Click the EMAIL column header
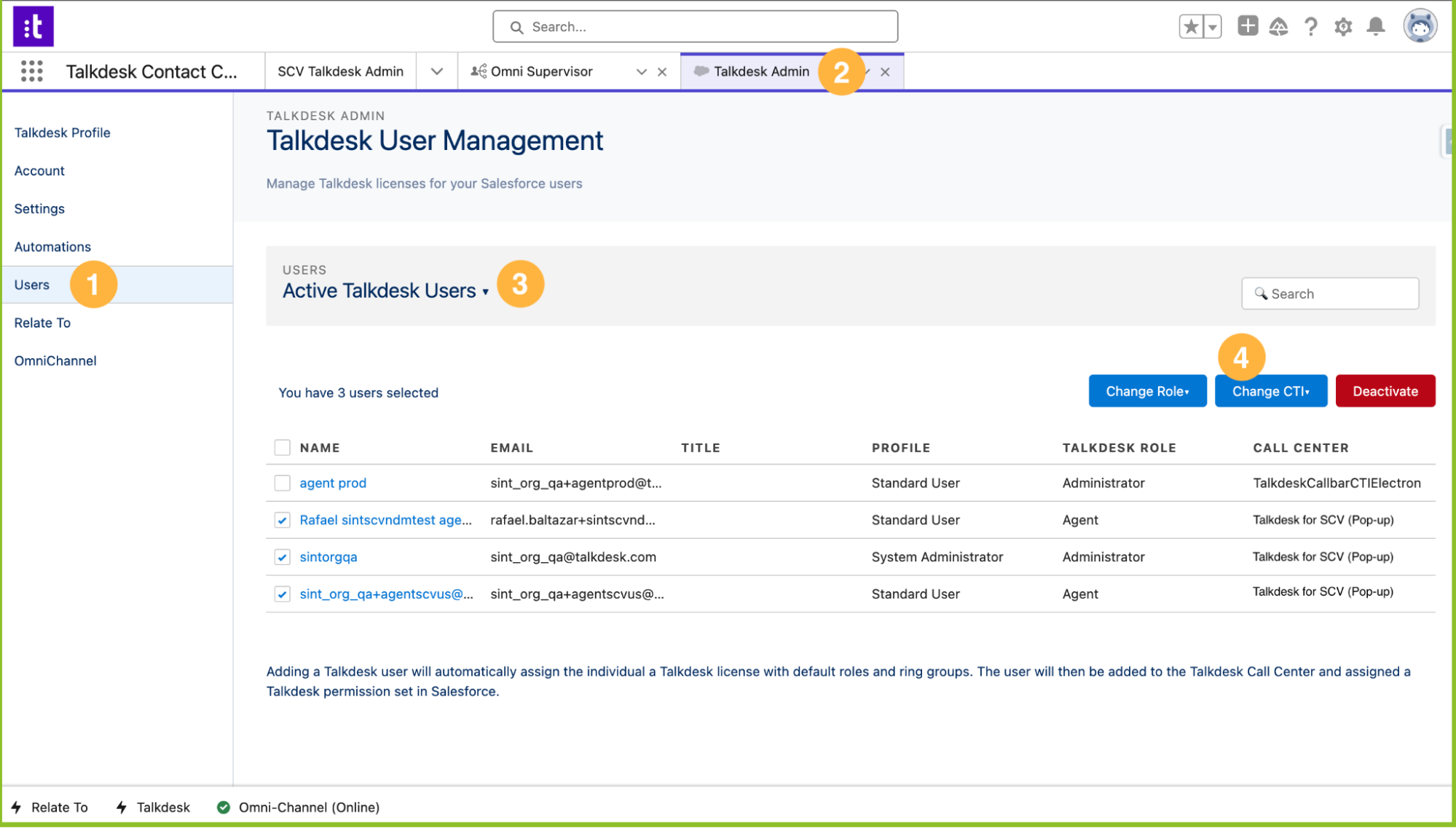Image resolution: width=1456 pixels, height=828 pixels. tap(512, 448)
